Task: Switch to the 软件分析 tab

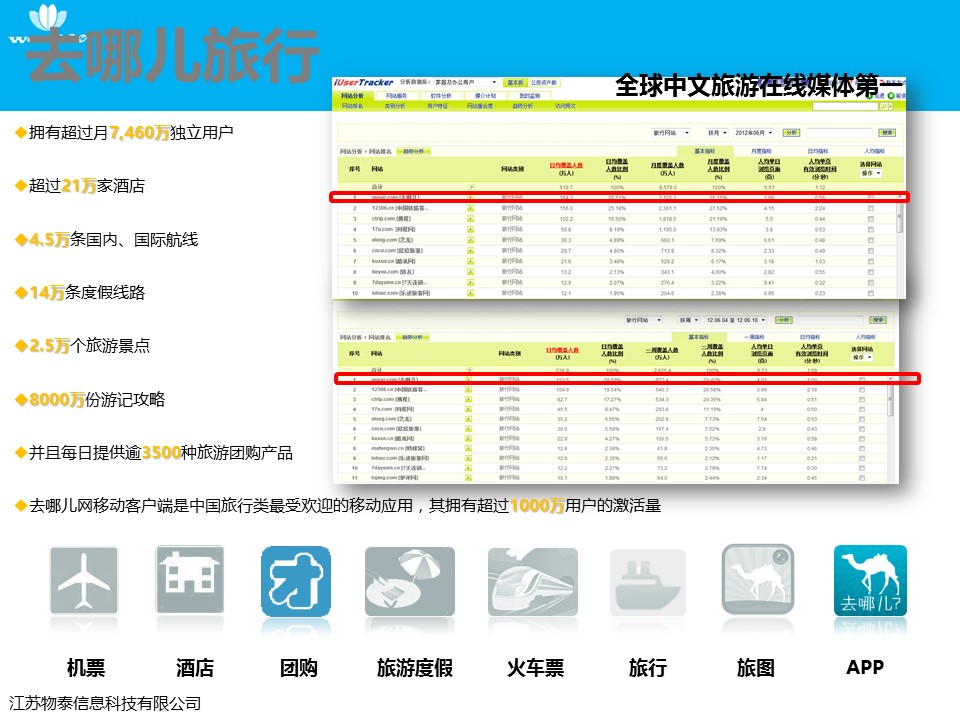Action: click(441, 96)
